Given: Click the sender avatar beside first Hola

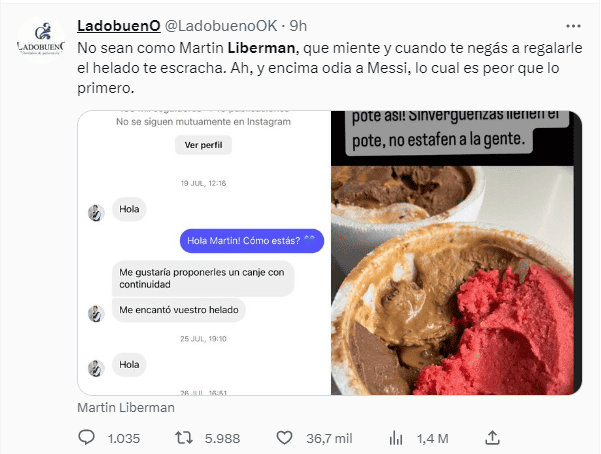Looking at the screenshot, I should [96, 213].
